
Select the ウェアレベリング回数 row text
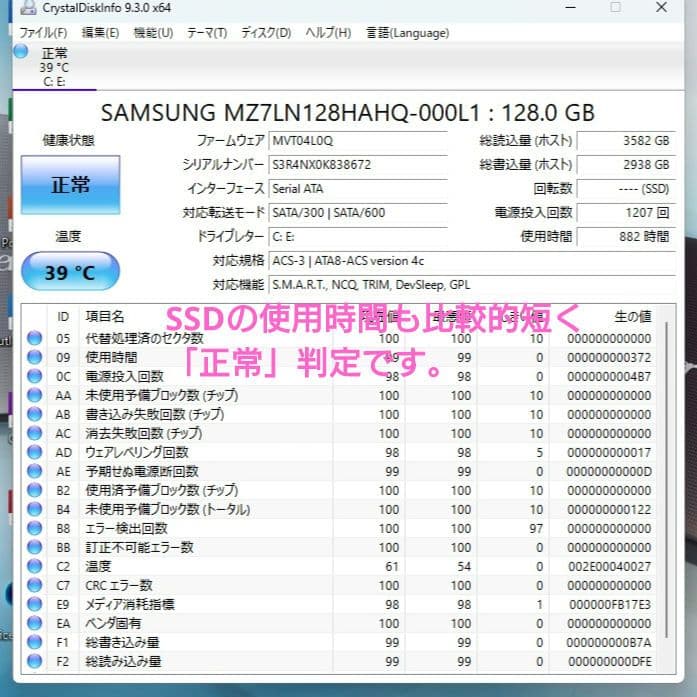[137, 453]
